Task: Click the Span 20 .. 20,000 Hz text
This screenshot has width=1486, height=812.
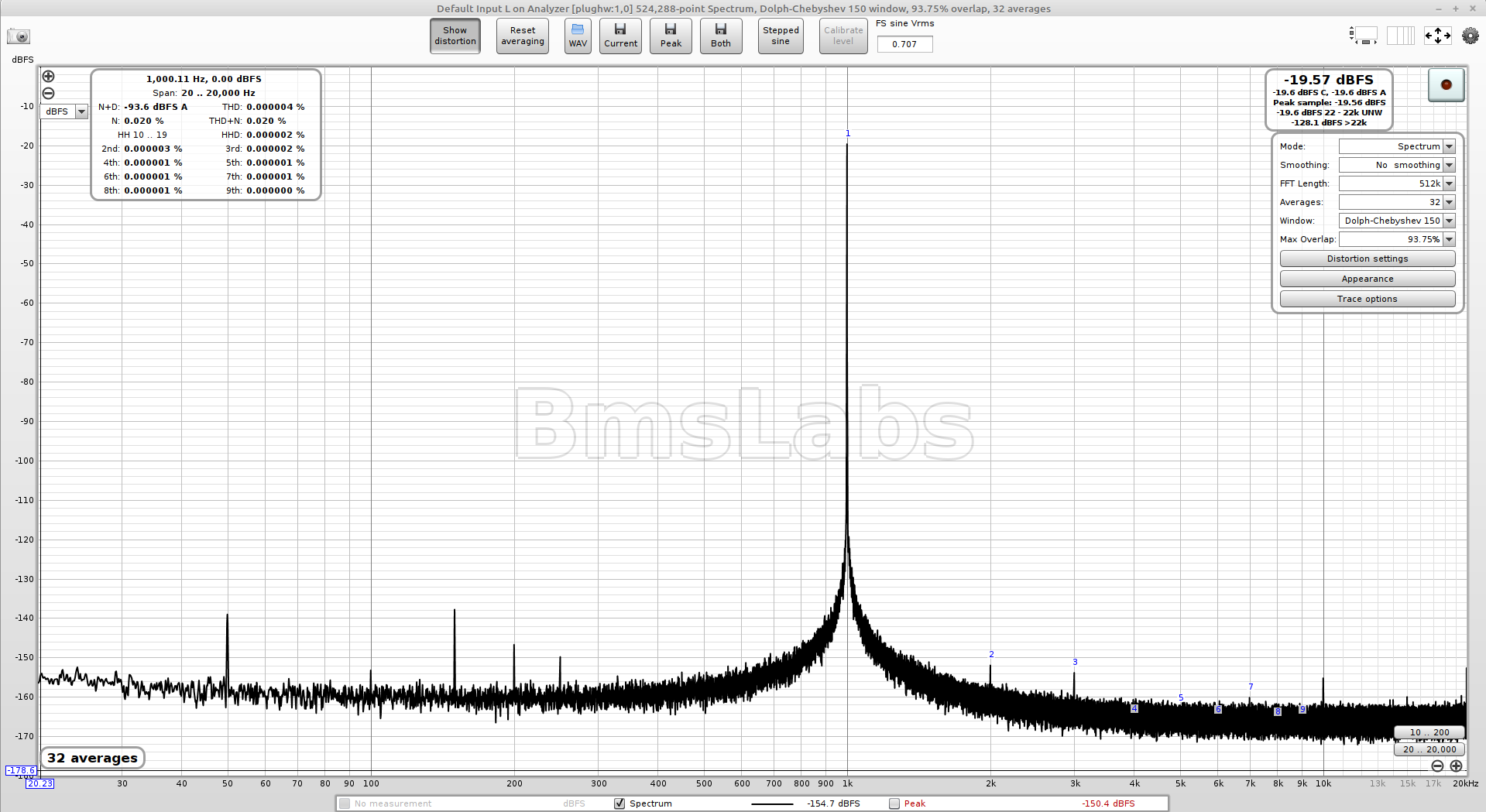Action: [204, 93]
